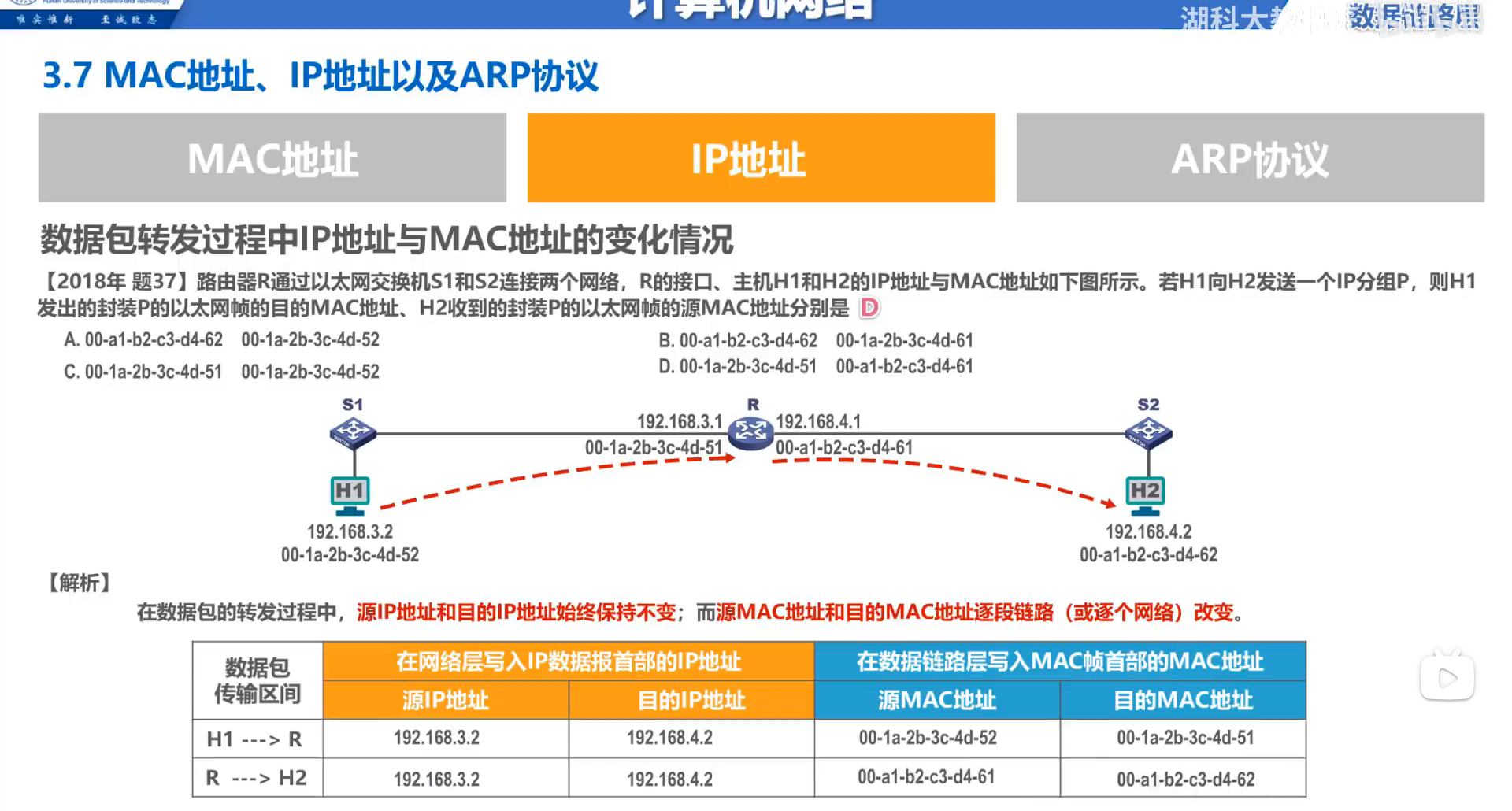
Task: Play the video using the play overlay button
Action: click(x=1447, y=677)
